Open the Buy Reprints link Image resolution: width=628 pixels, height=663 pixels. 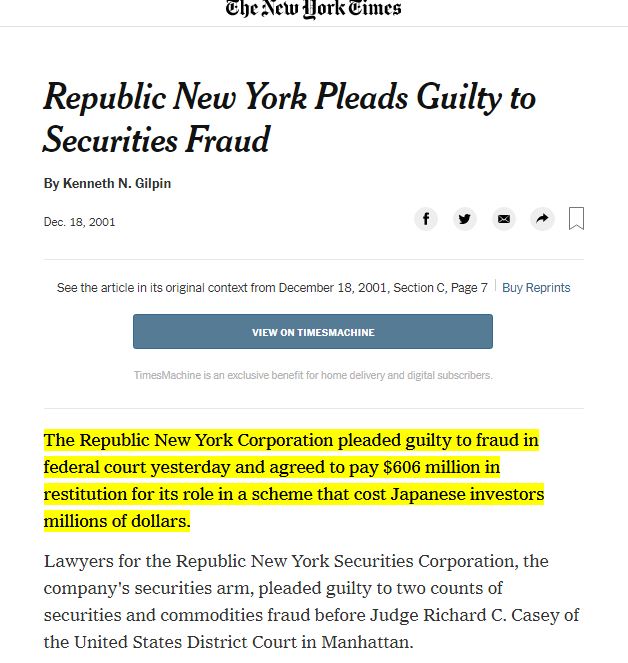point(536,288)
